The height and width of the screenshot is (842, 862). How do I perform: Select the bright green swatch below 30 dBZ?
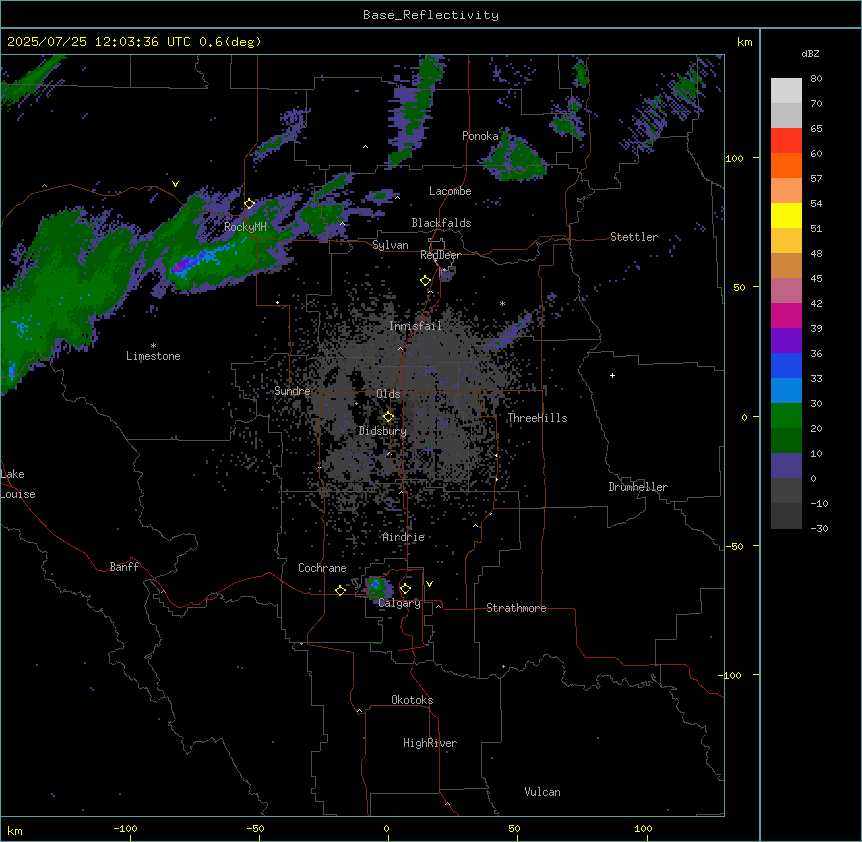[x=786, y=416]
